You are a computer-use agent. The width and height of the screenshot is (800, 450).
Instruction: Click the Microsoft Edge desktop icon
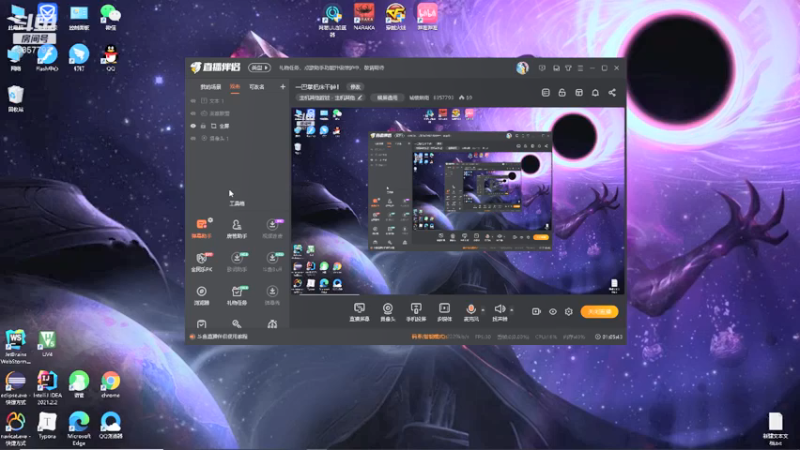(x=79, y=428)
